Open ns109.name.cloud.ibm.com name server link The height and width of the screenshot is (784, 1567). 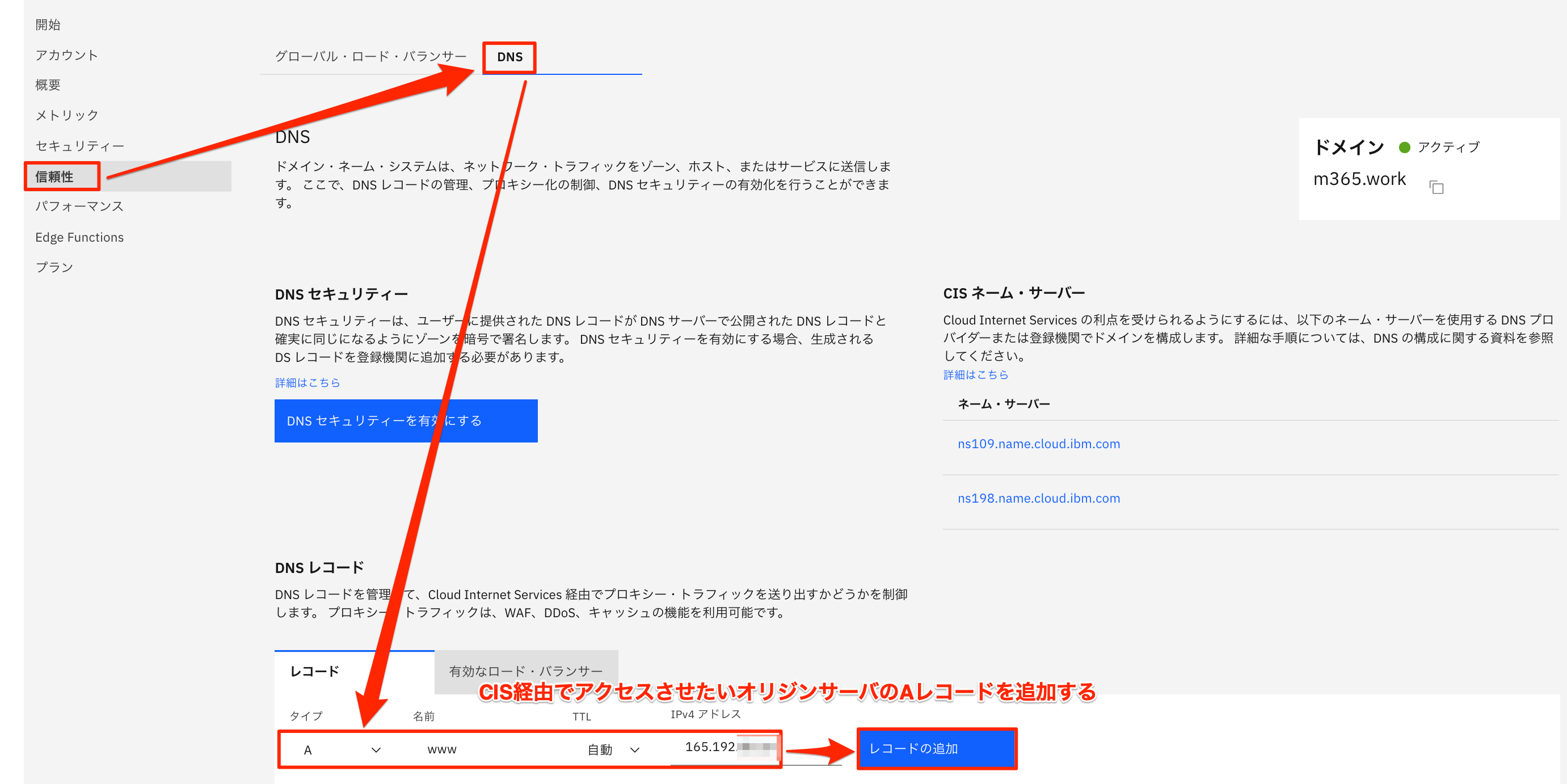point(1038,444)
